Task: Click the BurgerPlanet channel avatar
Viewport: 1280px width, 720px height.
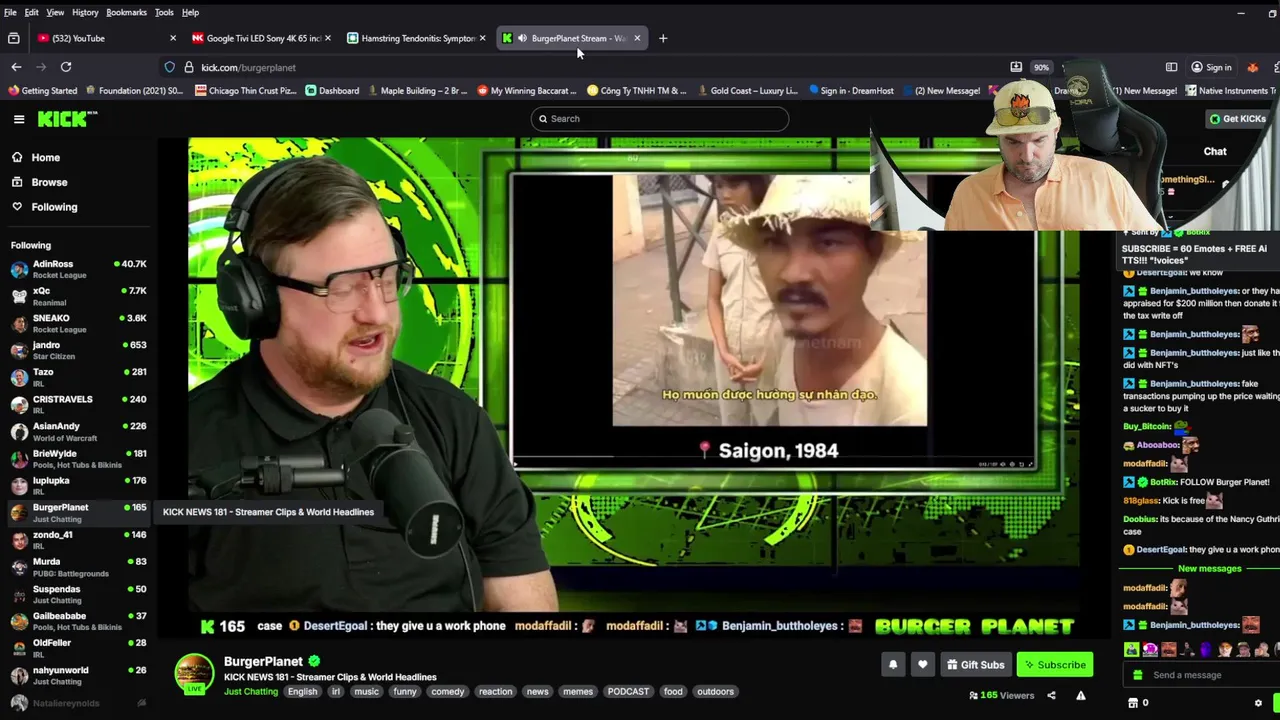Action: click(194, 673)
